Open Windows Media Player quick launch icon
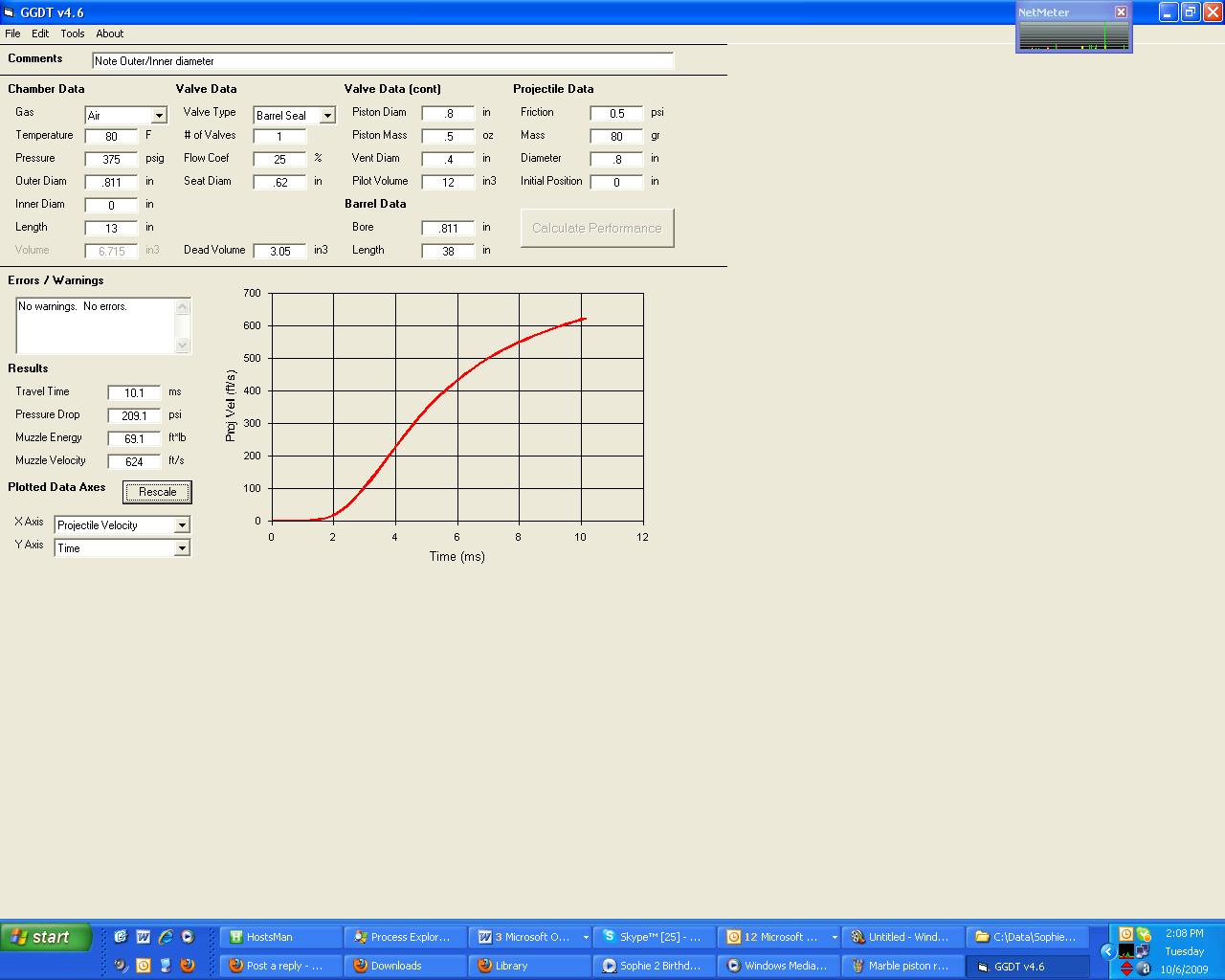 click(188, 937)
